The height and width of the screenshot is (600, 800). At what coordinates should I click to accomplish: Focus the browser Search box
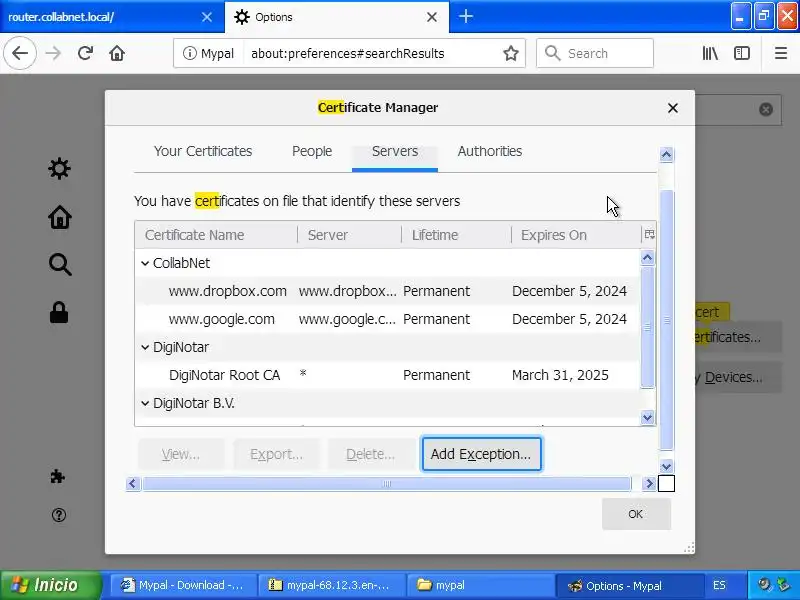595,53
